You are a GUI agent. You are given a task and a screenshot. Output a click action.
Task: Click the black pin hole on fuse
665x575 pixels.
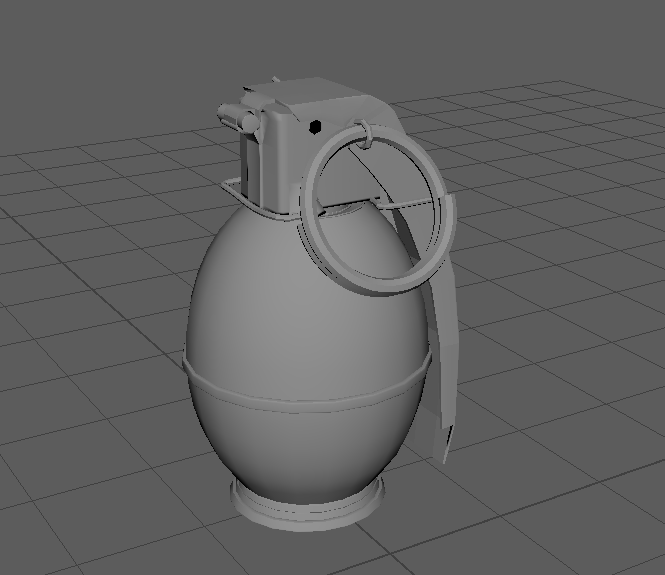[x=315, y=127]
